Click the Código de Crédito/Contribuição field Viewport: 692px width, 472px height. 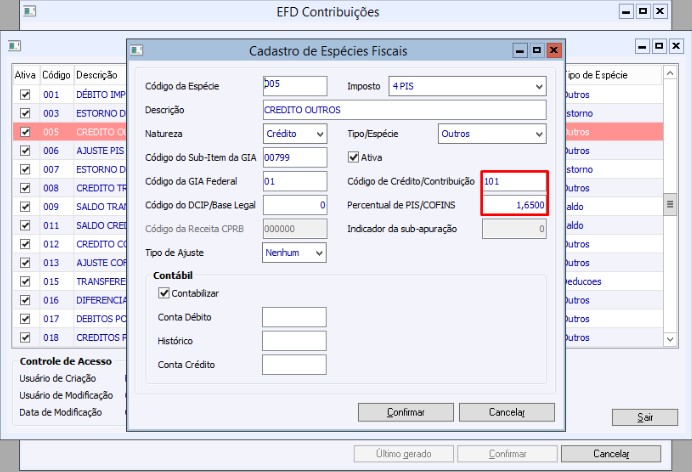coord(514,181)
